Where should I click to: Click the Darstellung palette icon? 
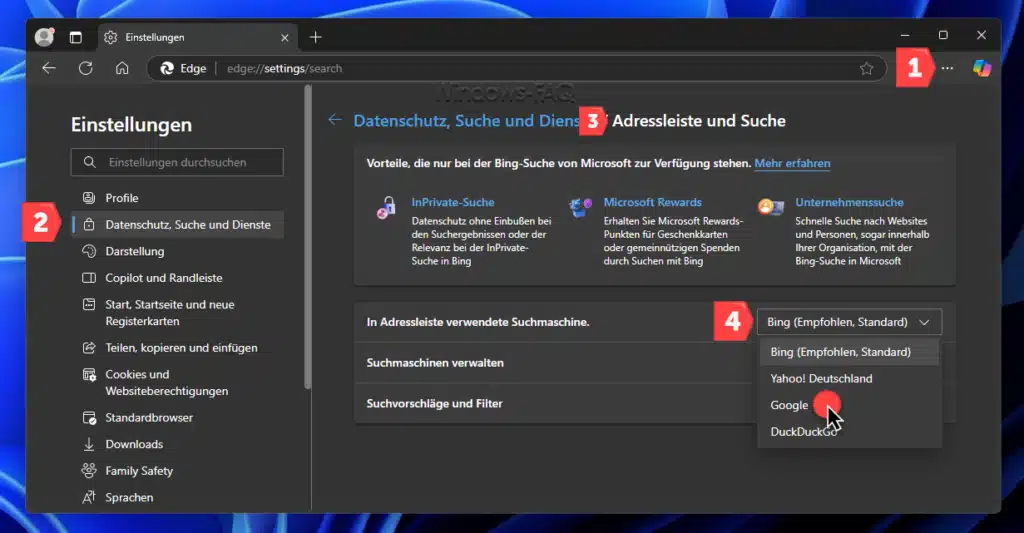coord(89,251)
